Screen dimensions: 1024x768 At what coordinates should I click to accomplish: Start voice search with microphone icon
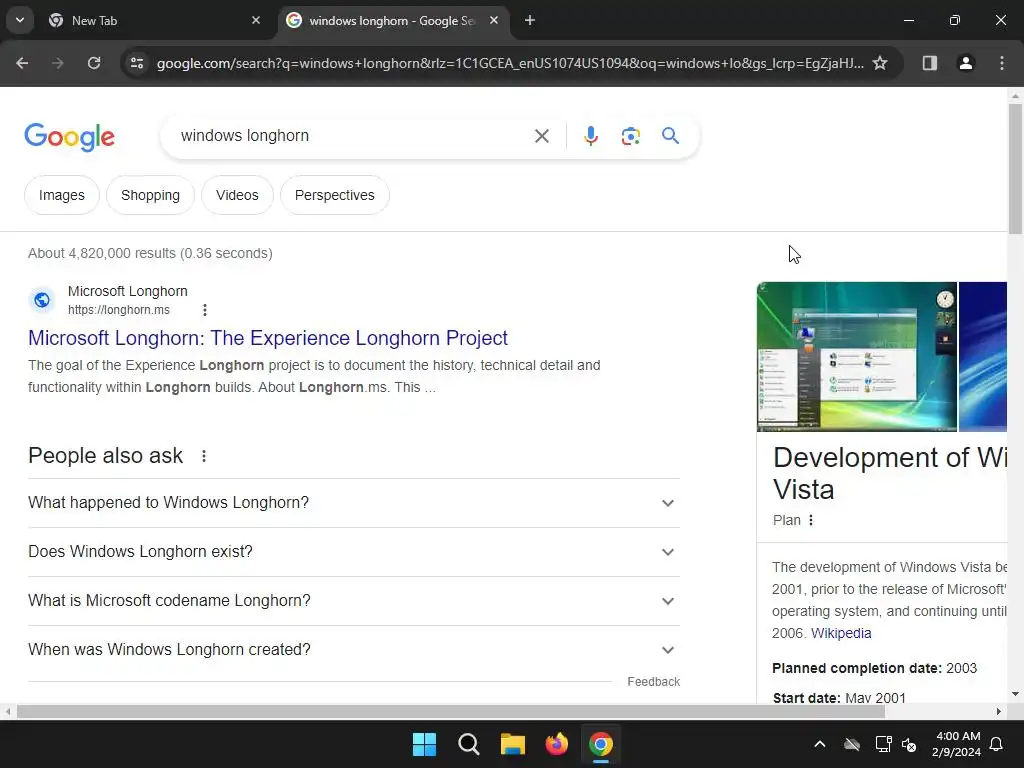pyautogui.click(x=590, y=136)
